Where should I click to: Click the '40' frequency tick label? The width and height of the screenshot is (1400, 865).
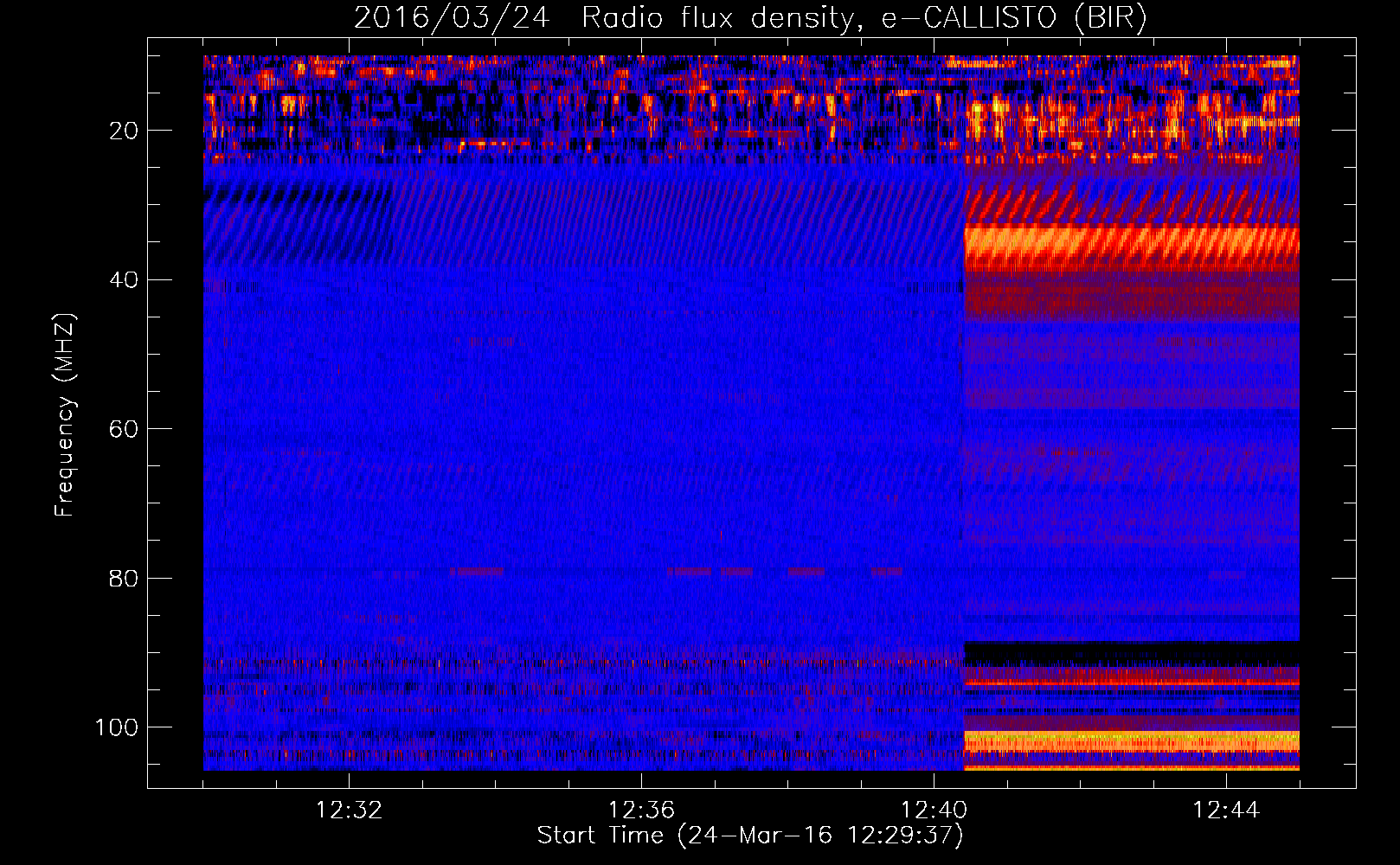pos(124,280)
